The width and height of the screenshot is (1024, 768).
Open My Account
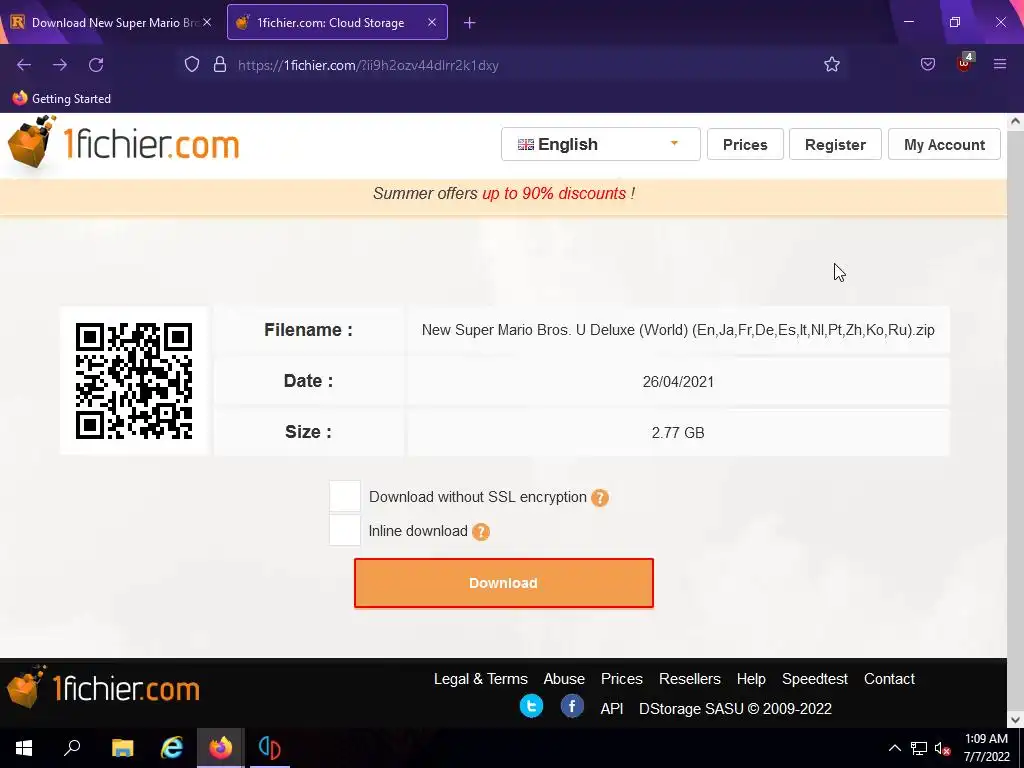[x=944, y=144]
